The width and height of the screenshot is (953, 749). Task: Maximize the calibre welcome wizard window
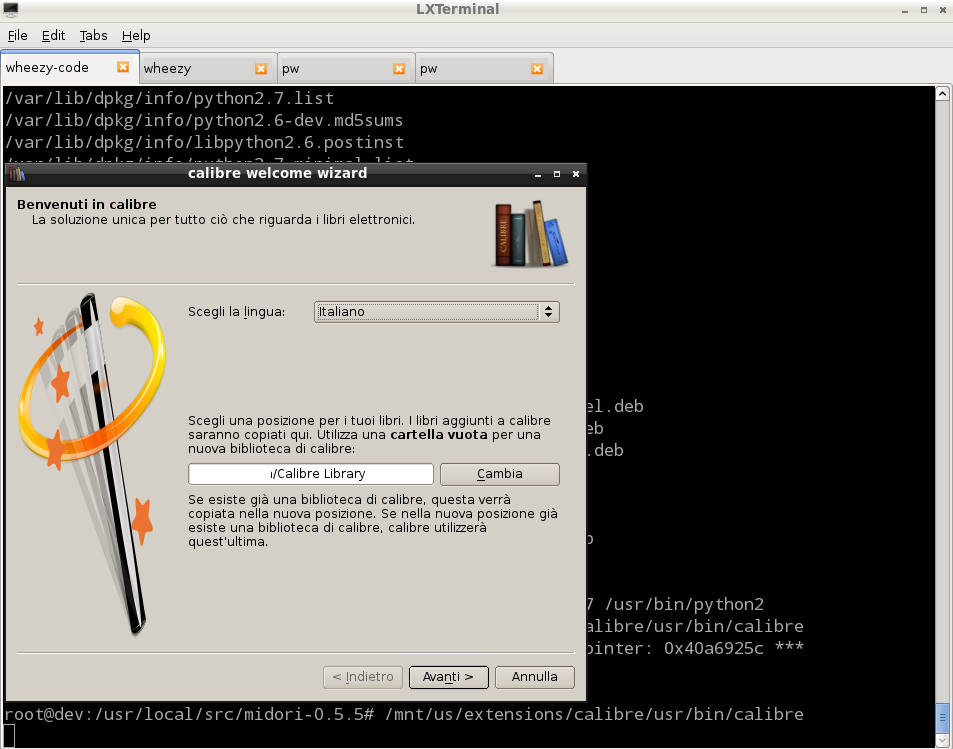557,174
